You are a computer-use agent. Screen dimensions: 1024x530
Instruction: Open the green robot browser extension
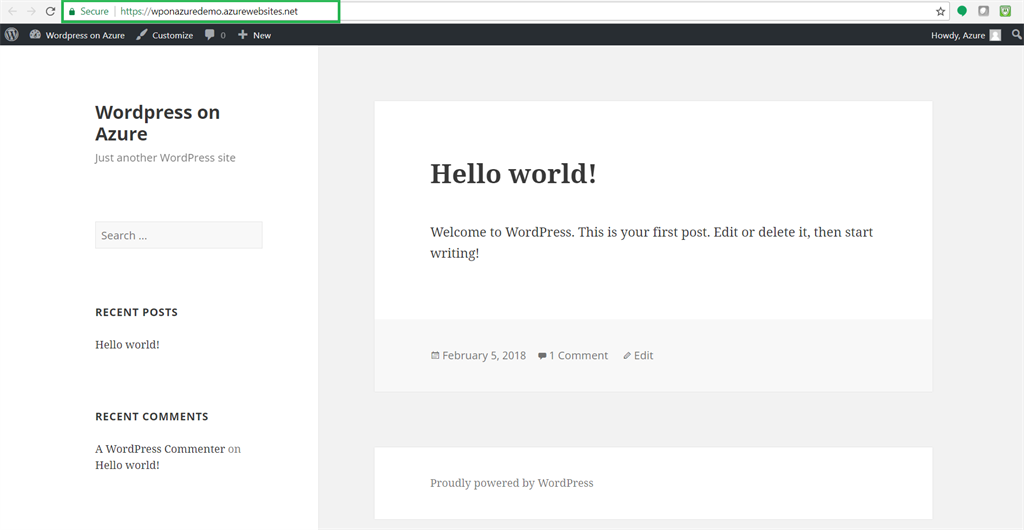pyautogui.click(x=1005, y=10)
